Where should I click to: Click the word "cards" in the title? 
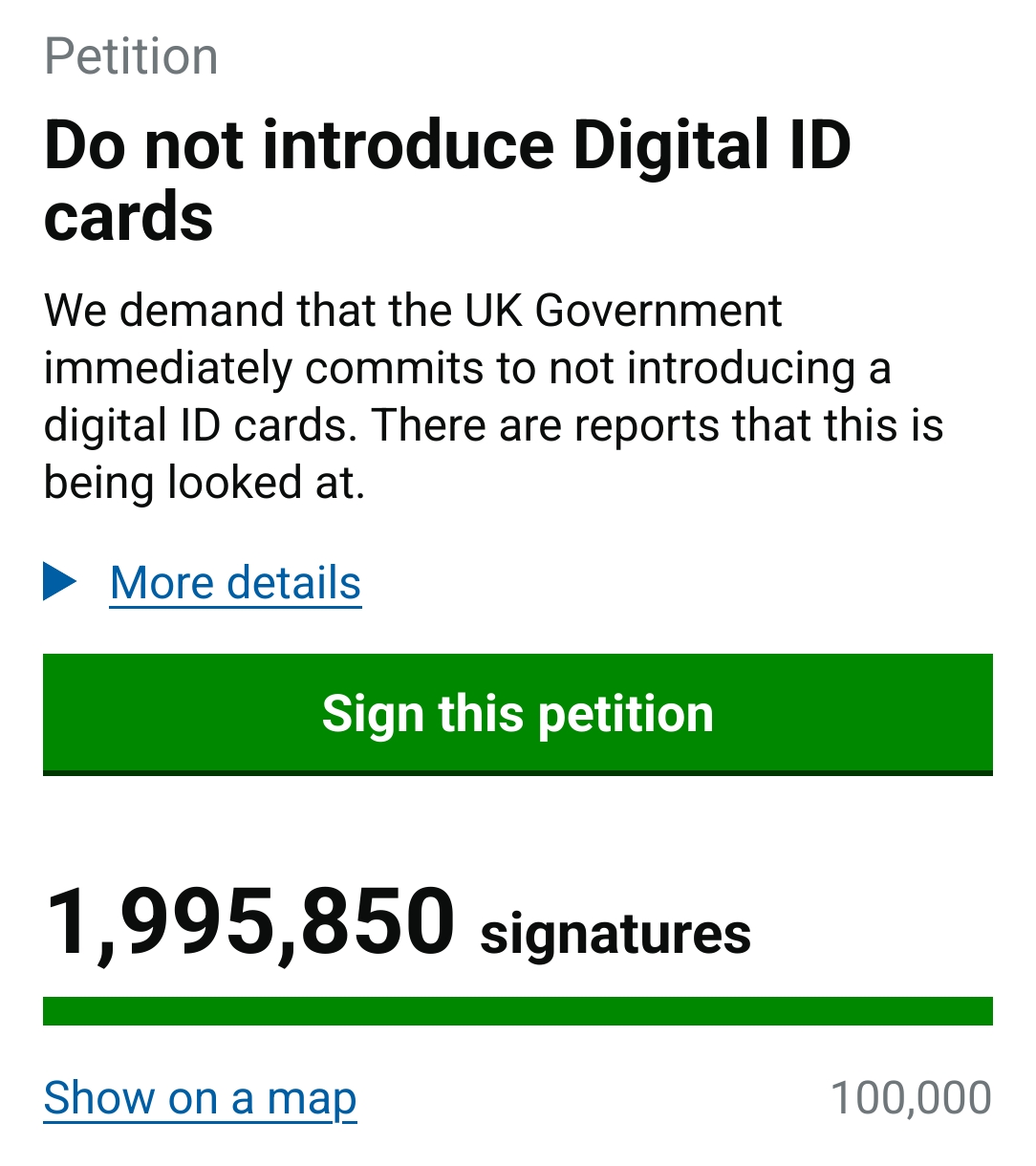tap(129, 216)
